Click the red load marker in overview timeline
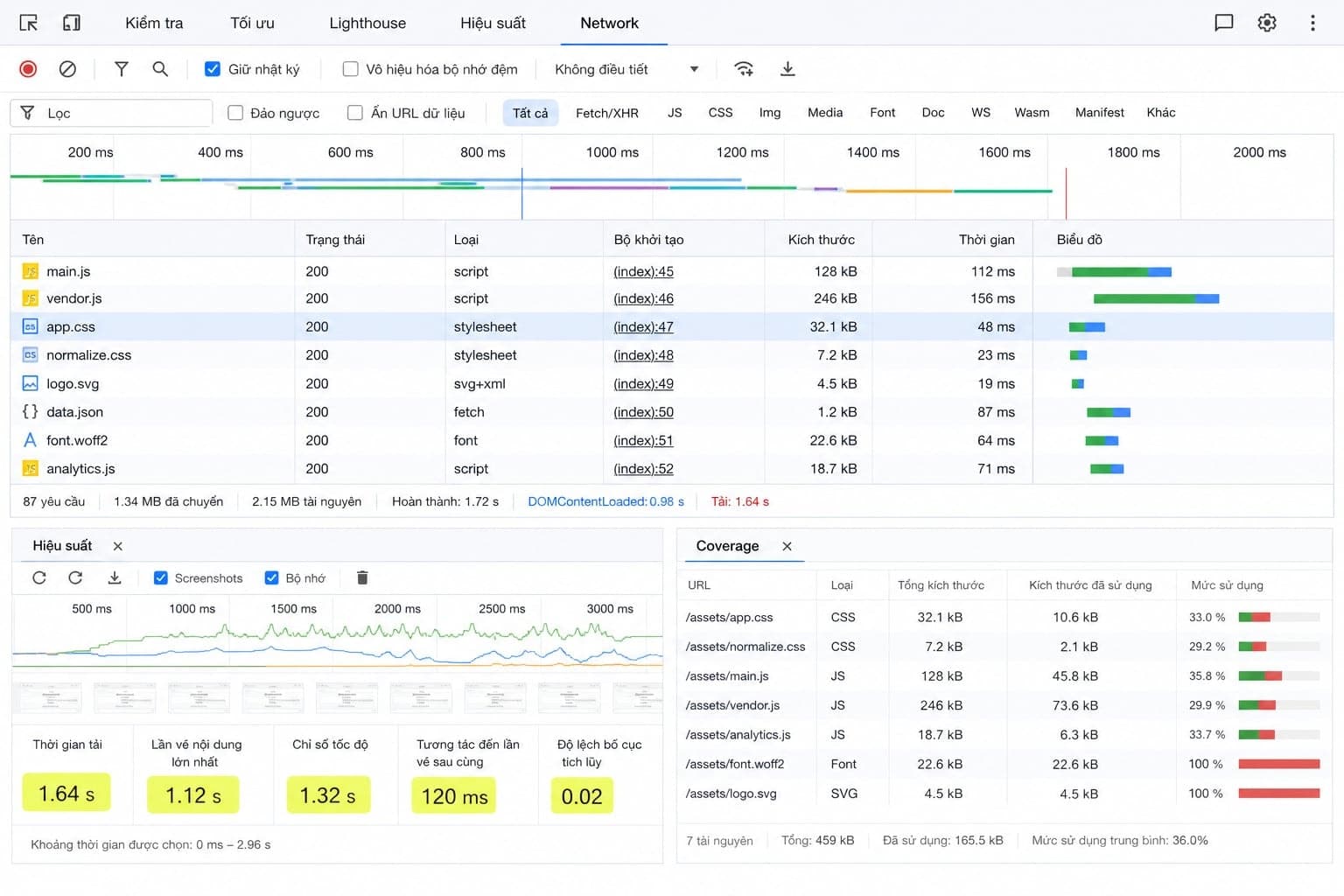The image size is (1344, 896). [x=1066, y=192]
